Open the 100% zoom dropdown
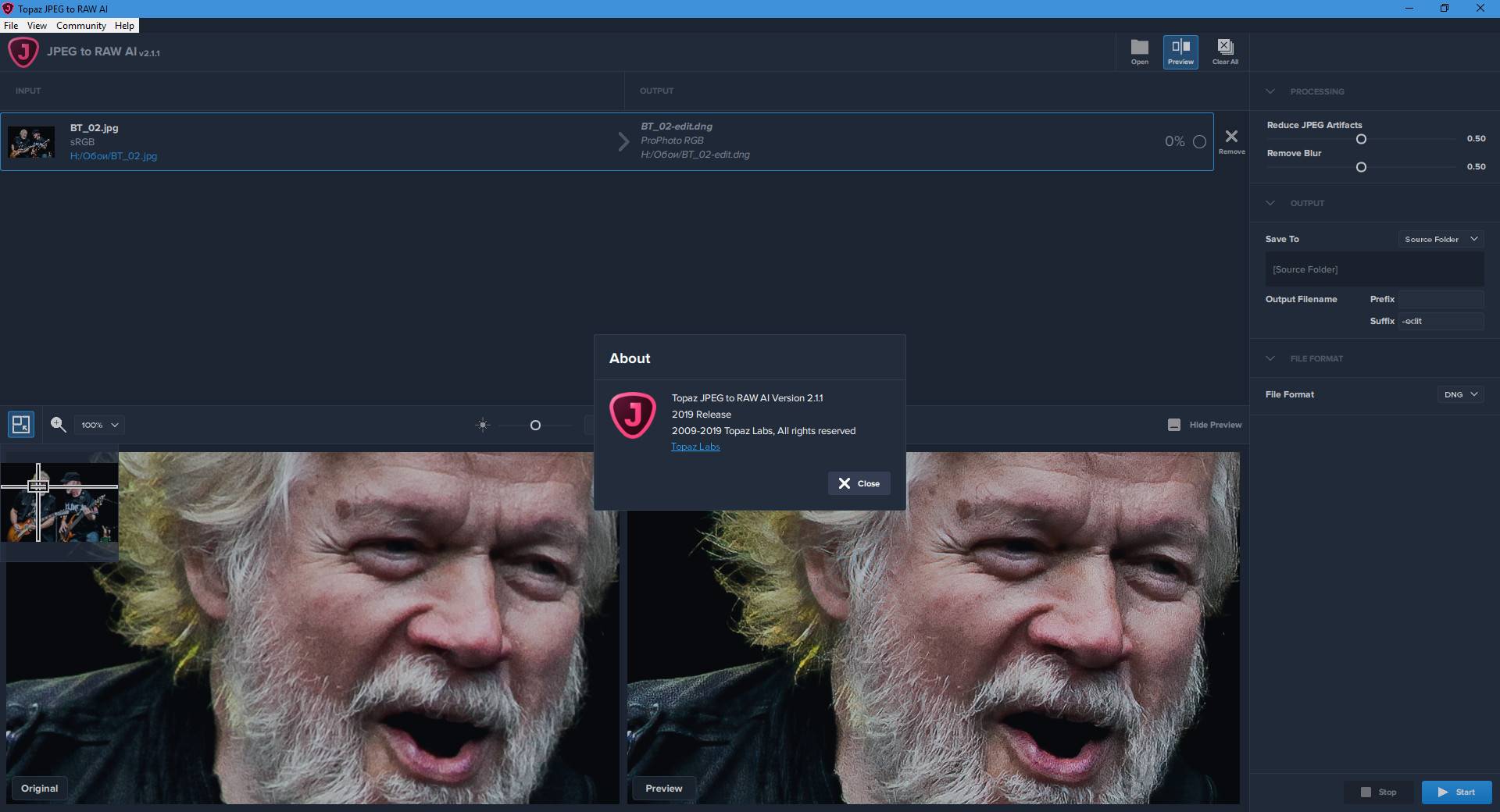1500x812 pixels. 100,425
